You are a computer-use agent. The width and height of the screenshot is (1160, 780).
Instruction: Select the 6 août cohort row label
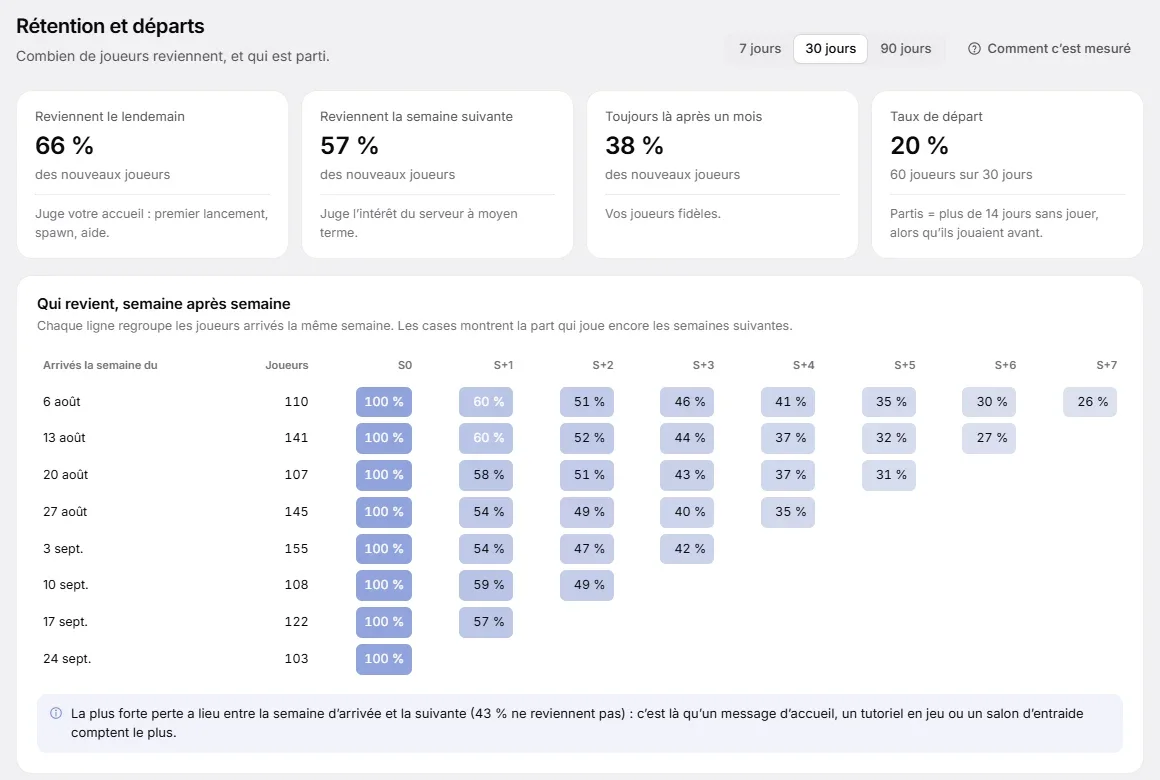(61, 402)
